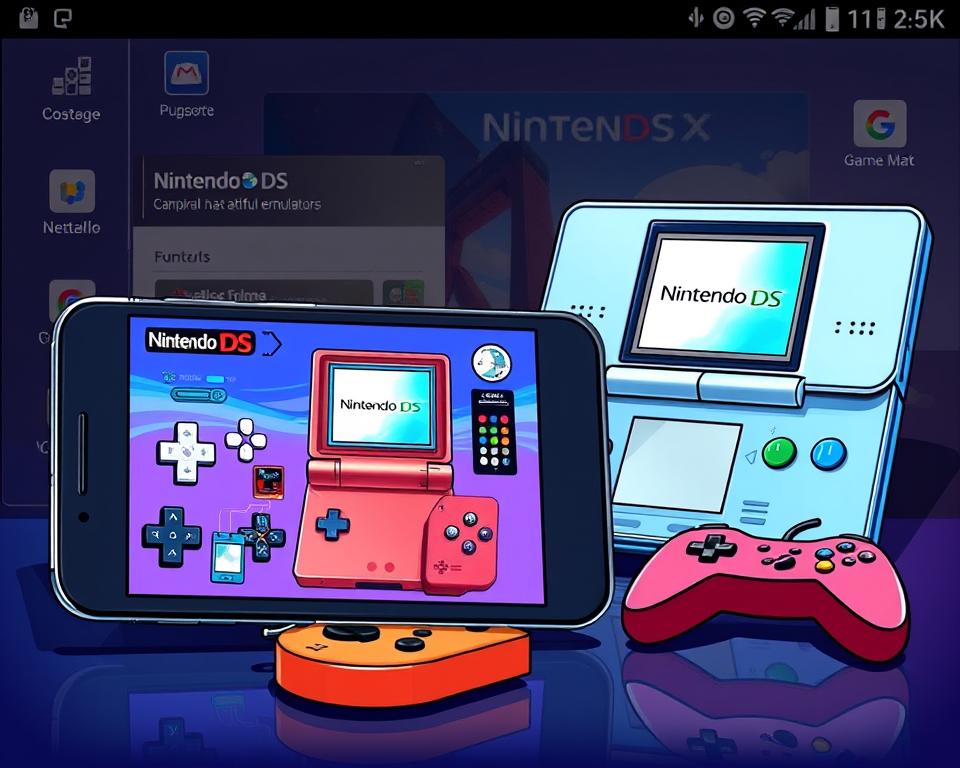Tap the white D-pad on phone screen

(186, 453)
